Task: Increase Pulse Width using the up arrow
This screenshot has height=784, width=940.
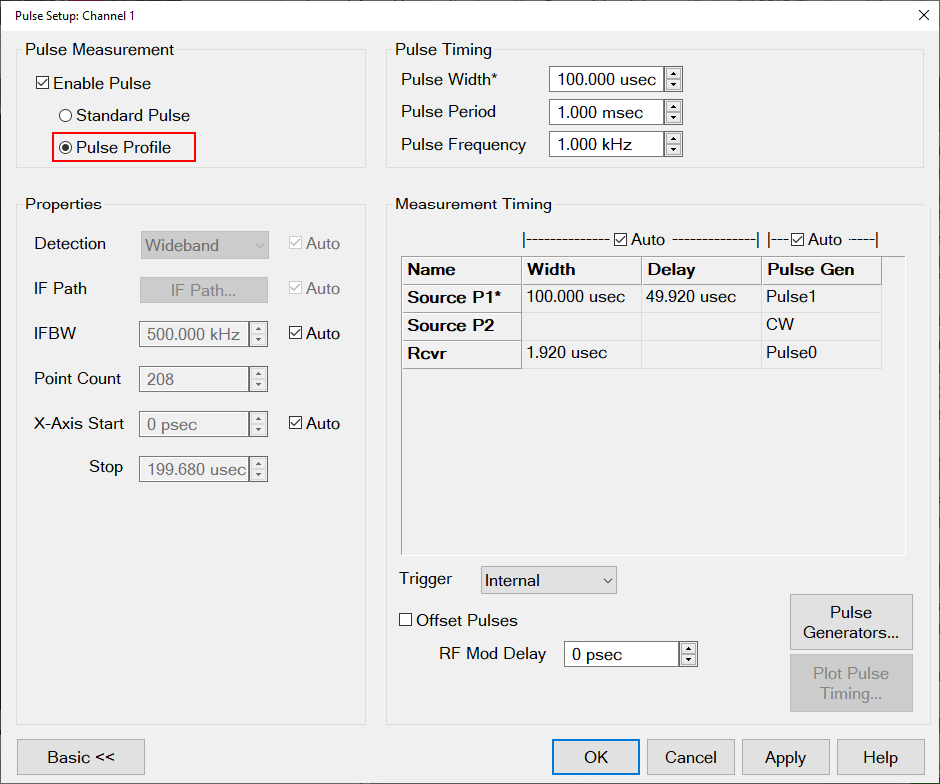Action: [x=674, y=74]
